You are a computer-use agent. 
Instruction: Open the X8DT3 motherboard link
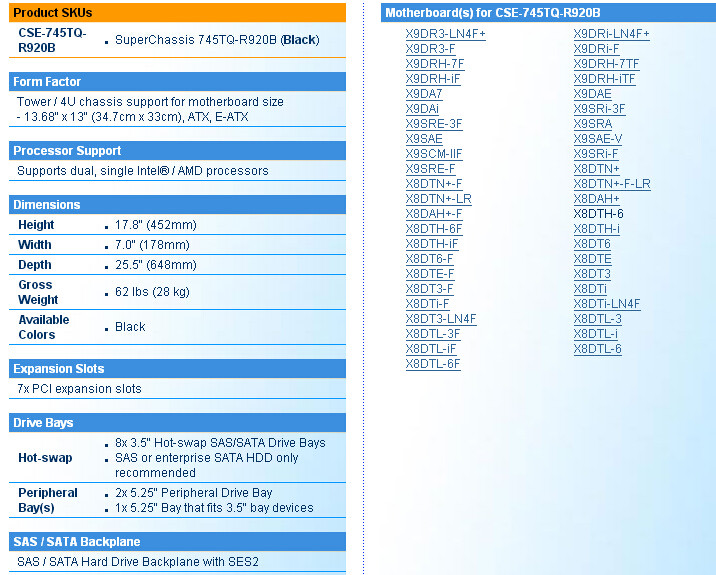[x=592, y=275]
